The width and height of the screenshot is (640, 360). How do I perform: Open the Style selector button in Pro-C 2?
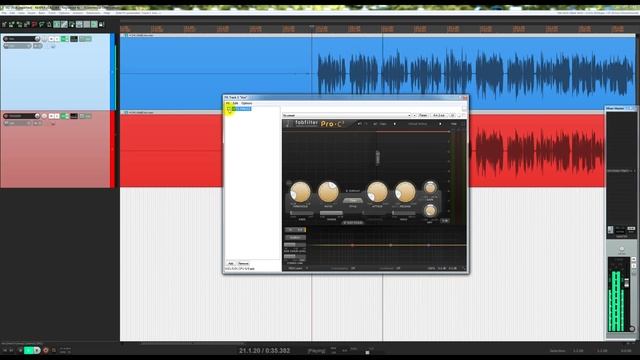click(x=353, y=200)
